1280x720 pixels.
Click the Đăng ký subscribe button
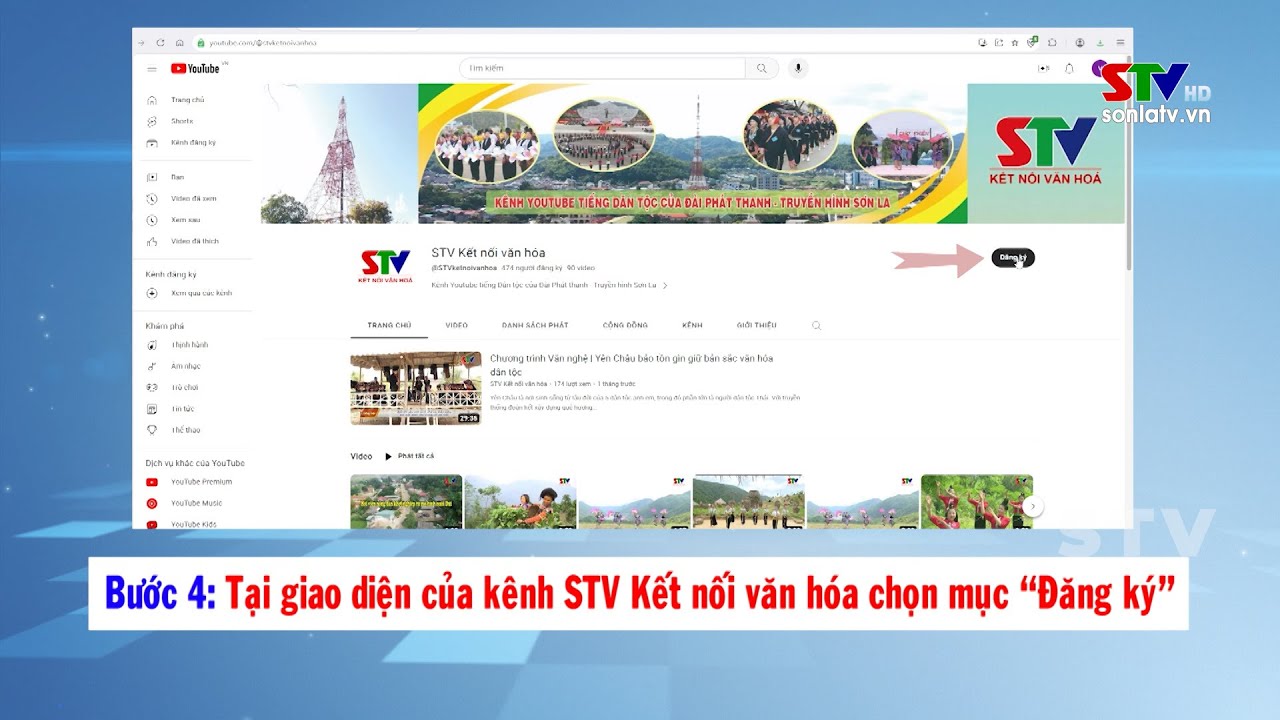pos(1013,258)
